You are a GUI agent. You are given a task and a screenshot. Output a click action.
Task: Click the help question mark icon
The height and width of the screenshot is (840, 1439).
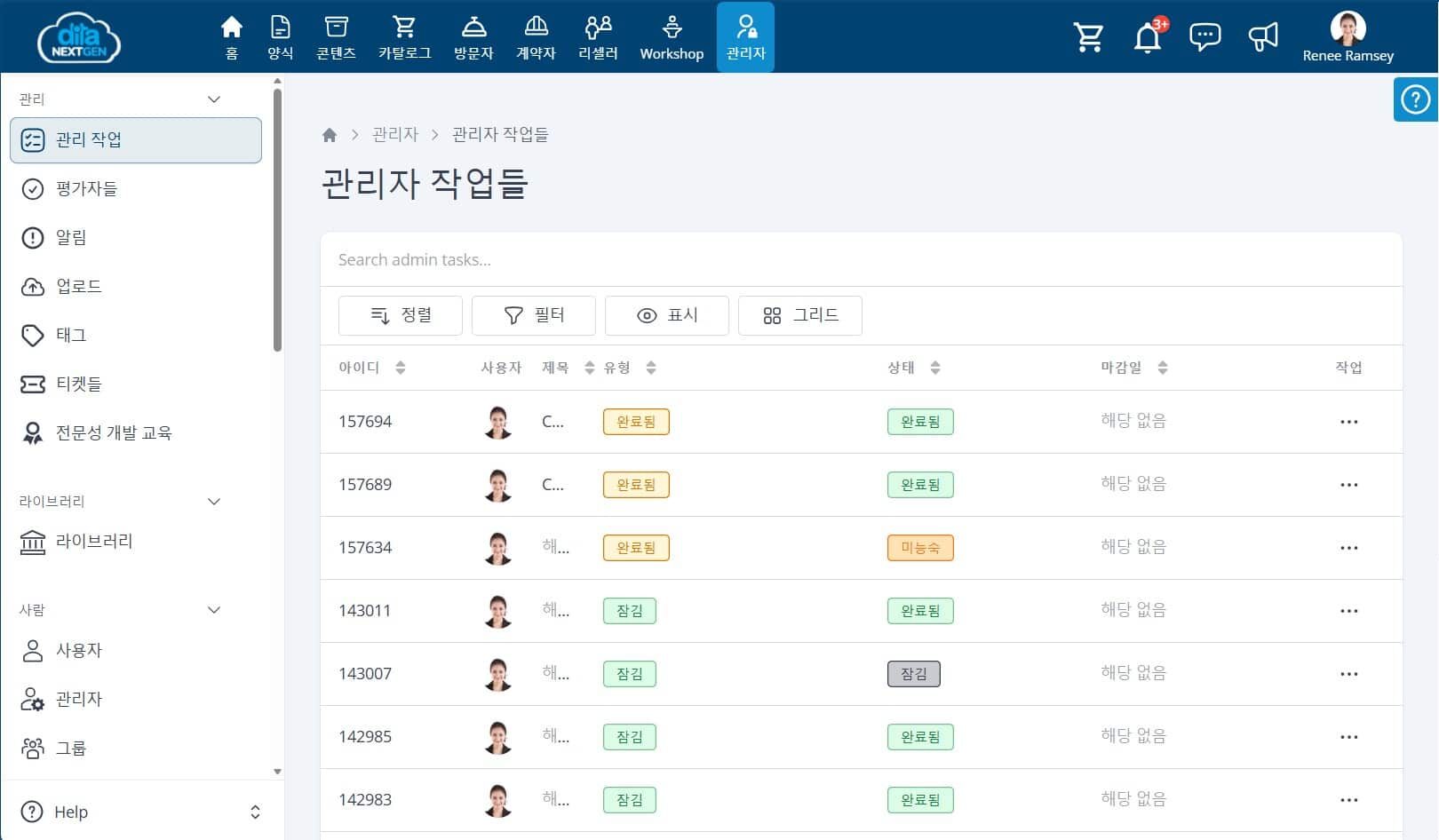[1415, 99]
